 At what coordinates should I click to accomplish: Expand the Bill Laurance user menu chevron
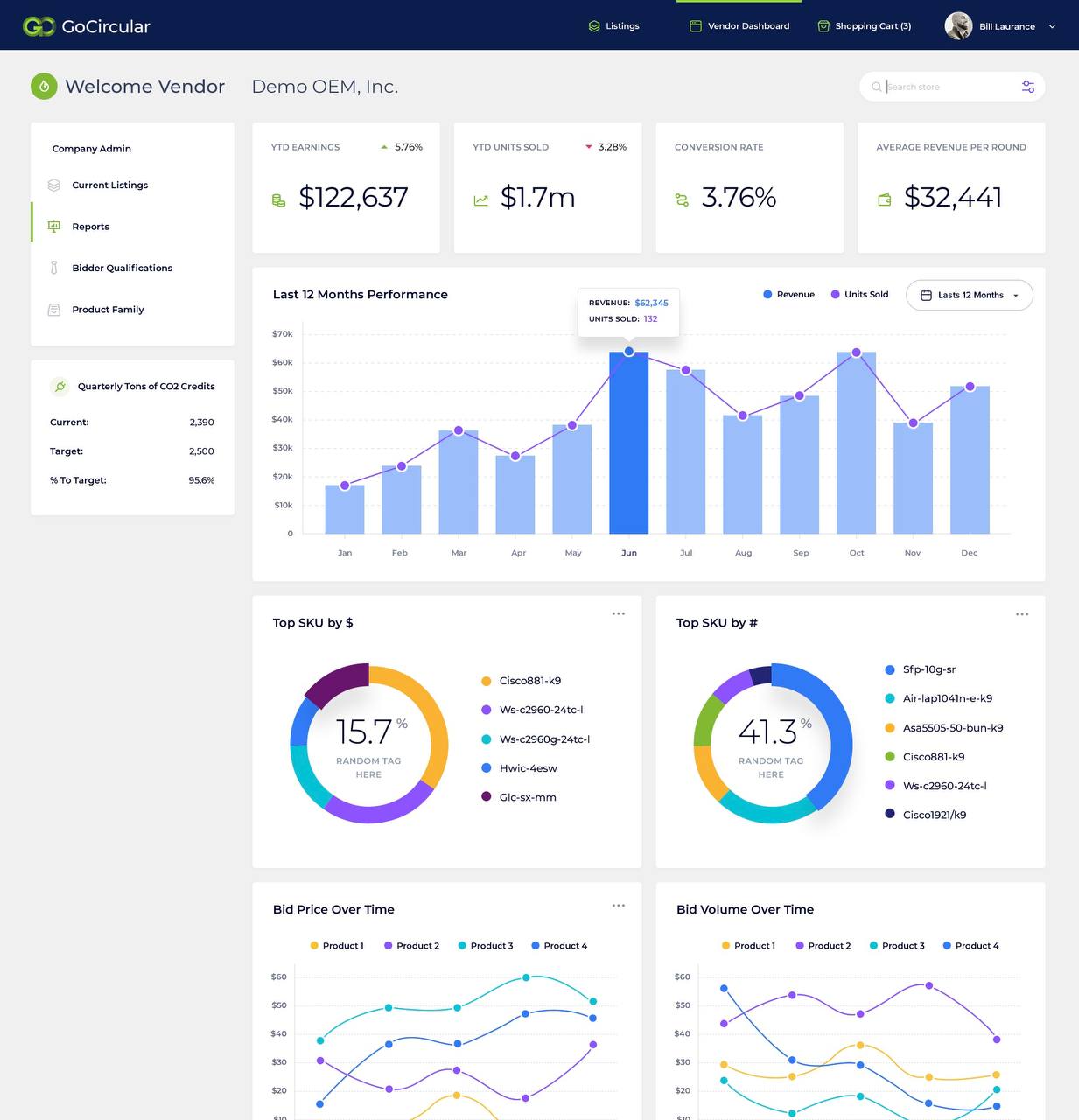[x=1052, y=27]
